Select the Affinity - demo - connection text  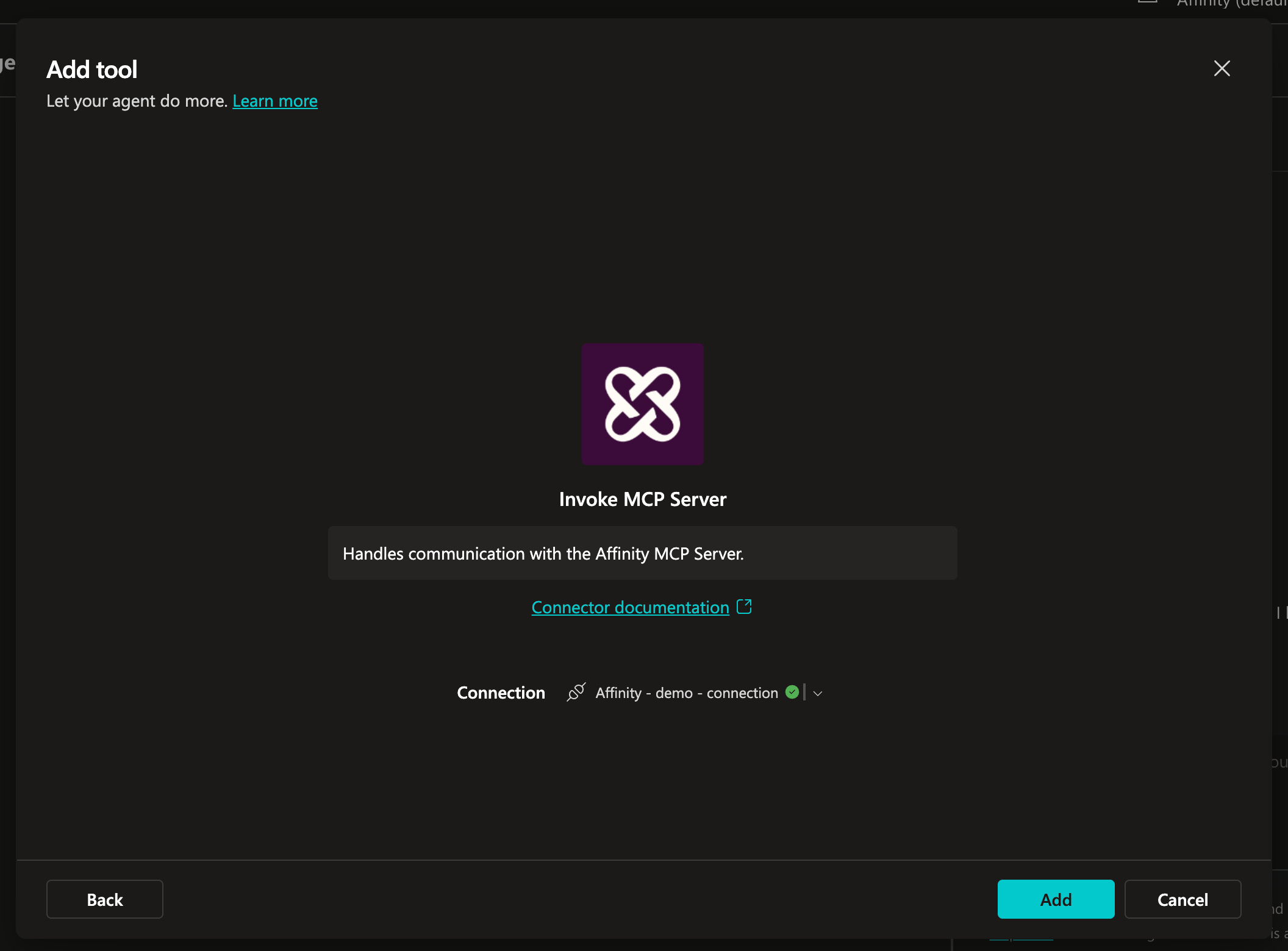tap(687, 693)
